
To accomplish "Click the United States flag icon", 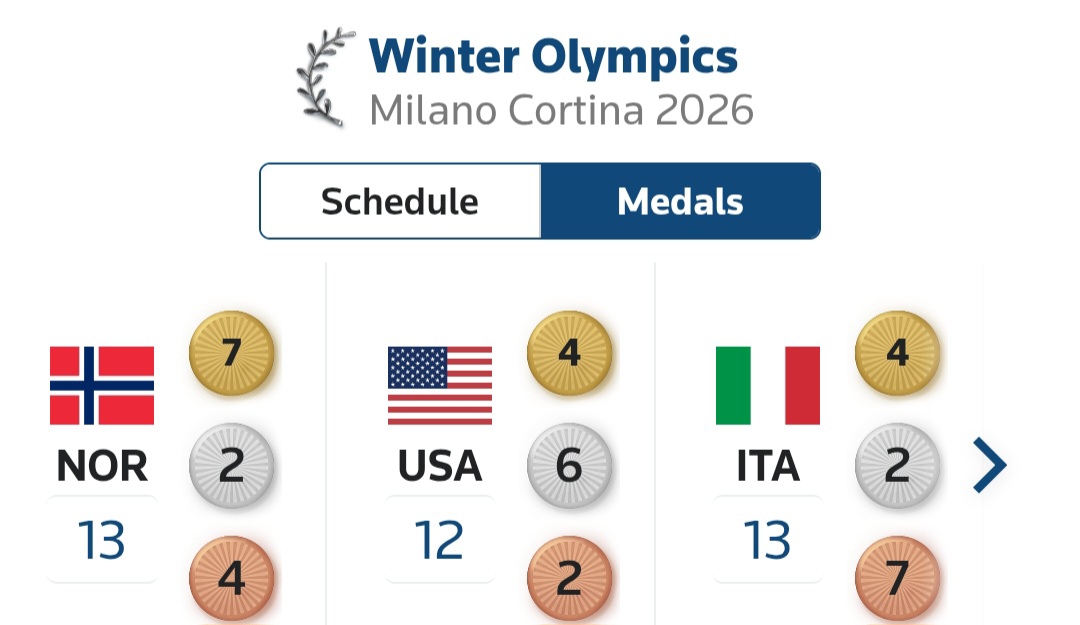I will click(x=440, y=385).
